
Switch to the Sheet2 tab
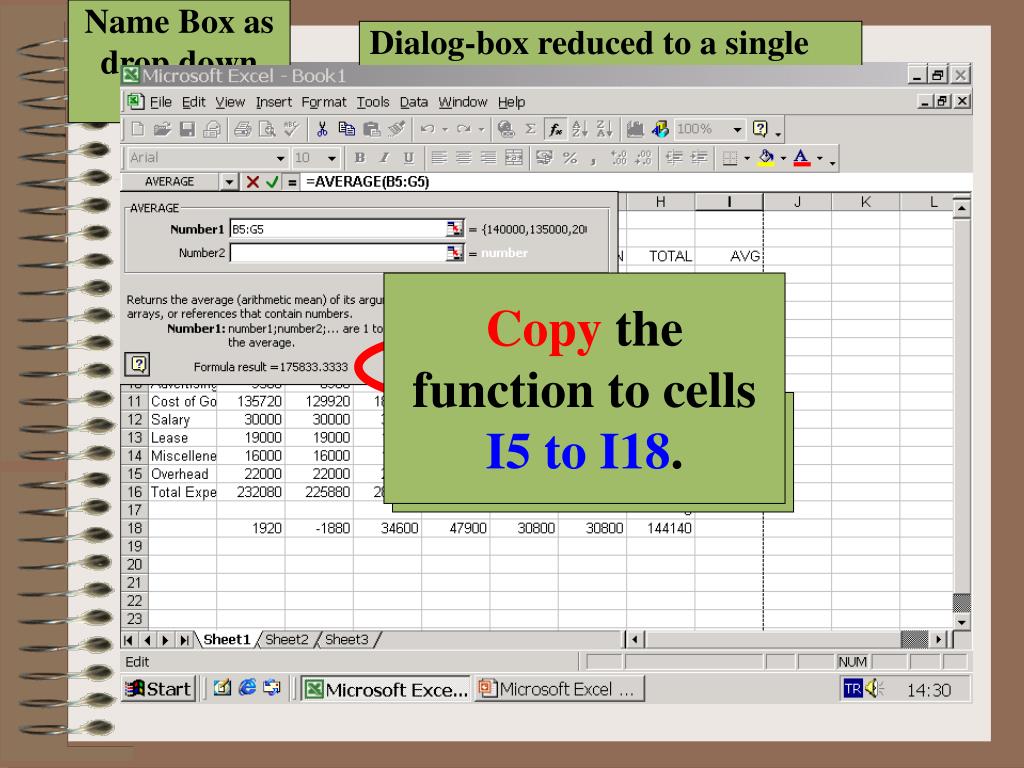click(286, 640)
